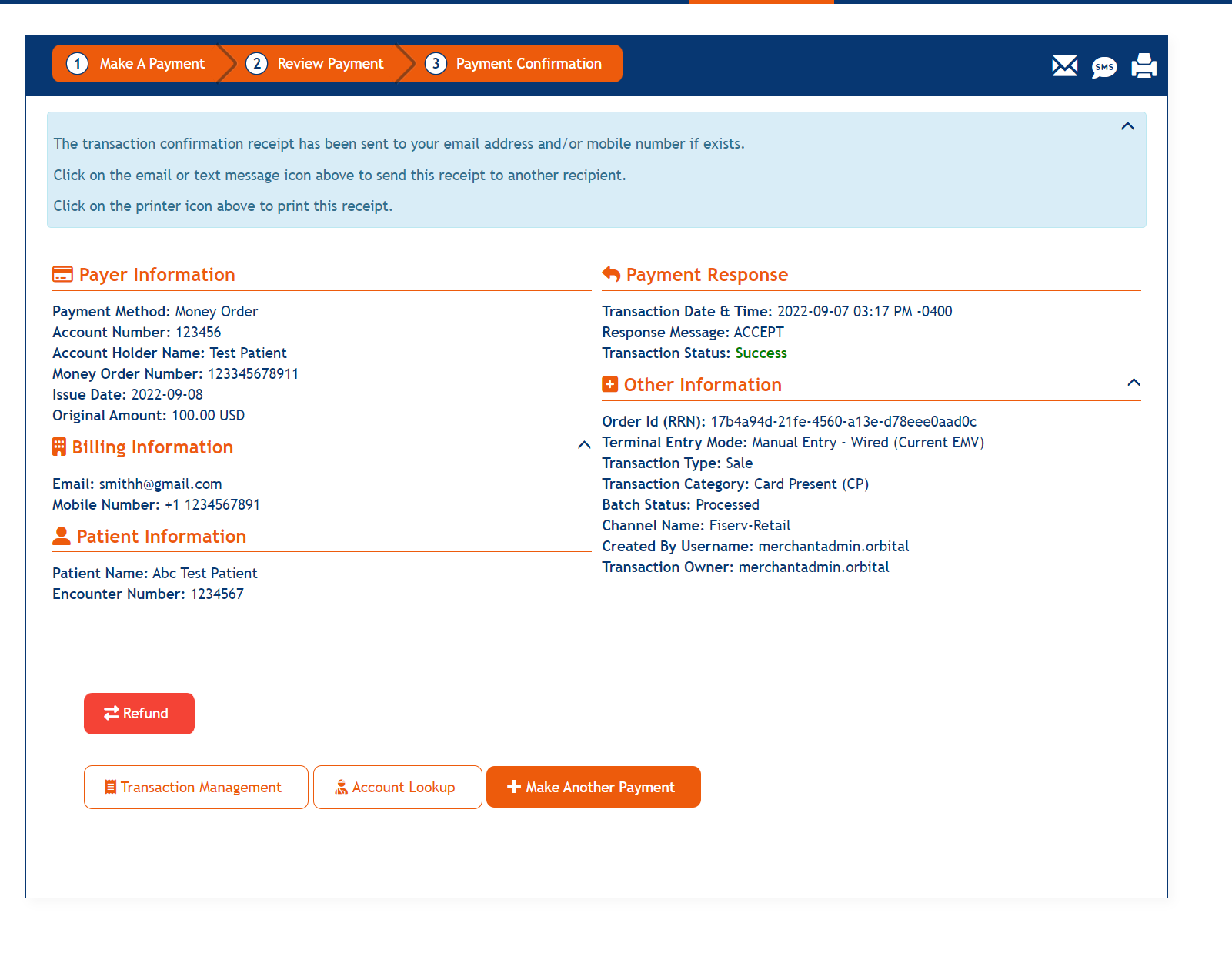Image resolution: width=1232 pixels, height=957 pixels.
Task: Collapse the transaction confirmation notice banner
Action: click(x=1127, y=126)
